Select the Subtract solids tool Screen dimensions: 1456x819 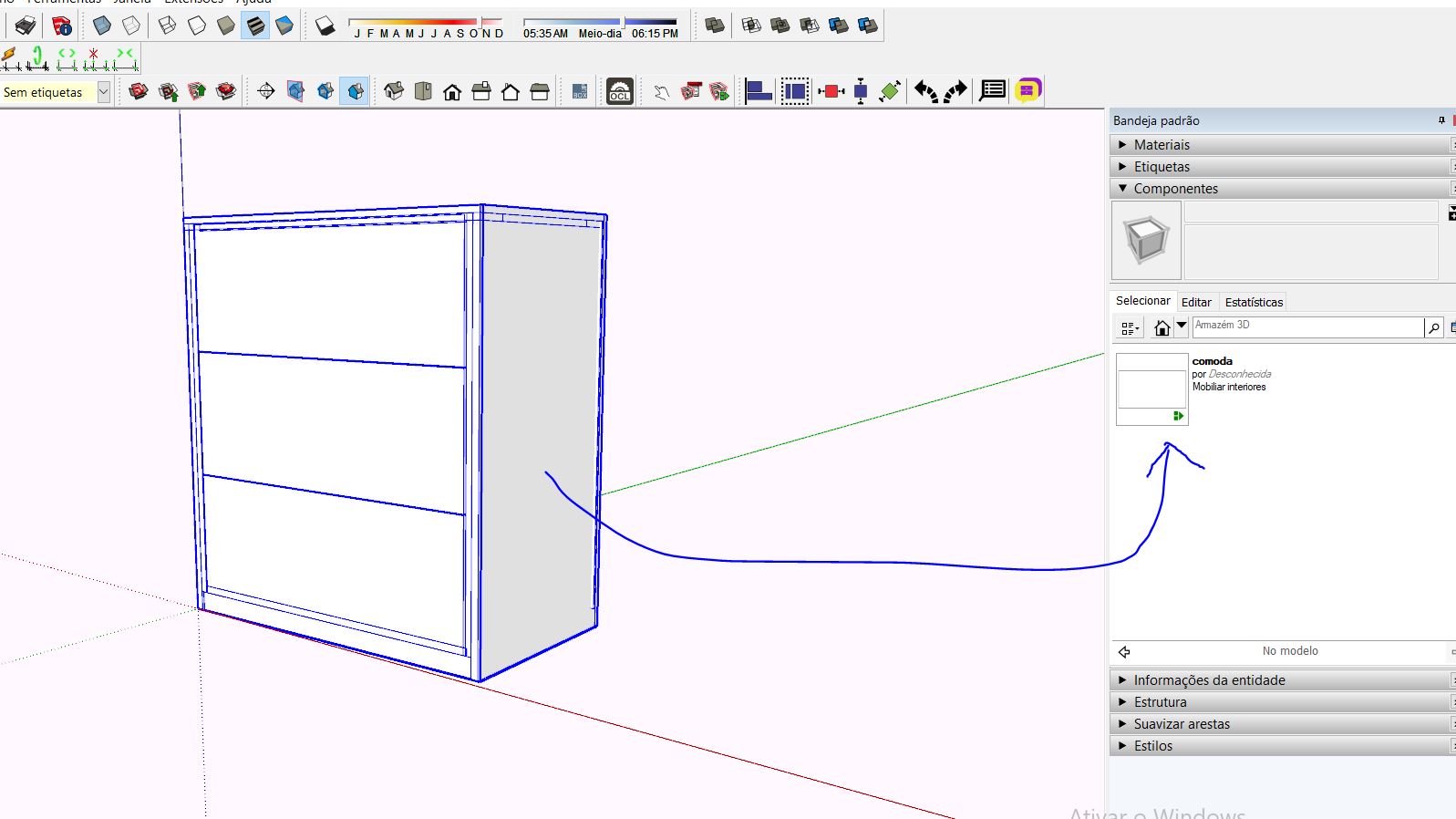[x=810, y=26]
